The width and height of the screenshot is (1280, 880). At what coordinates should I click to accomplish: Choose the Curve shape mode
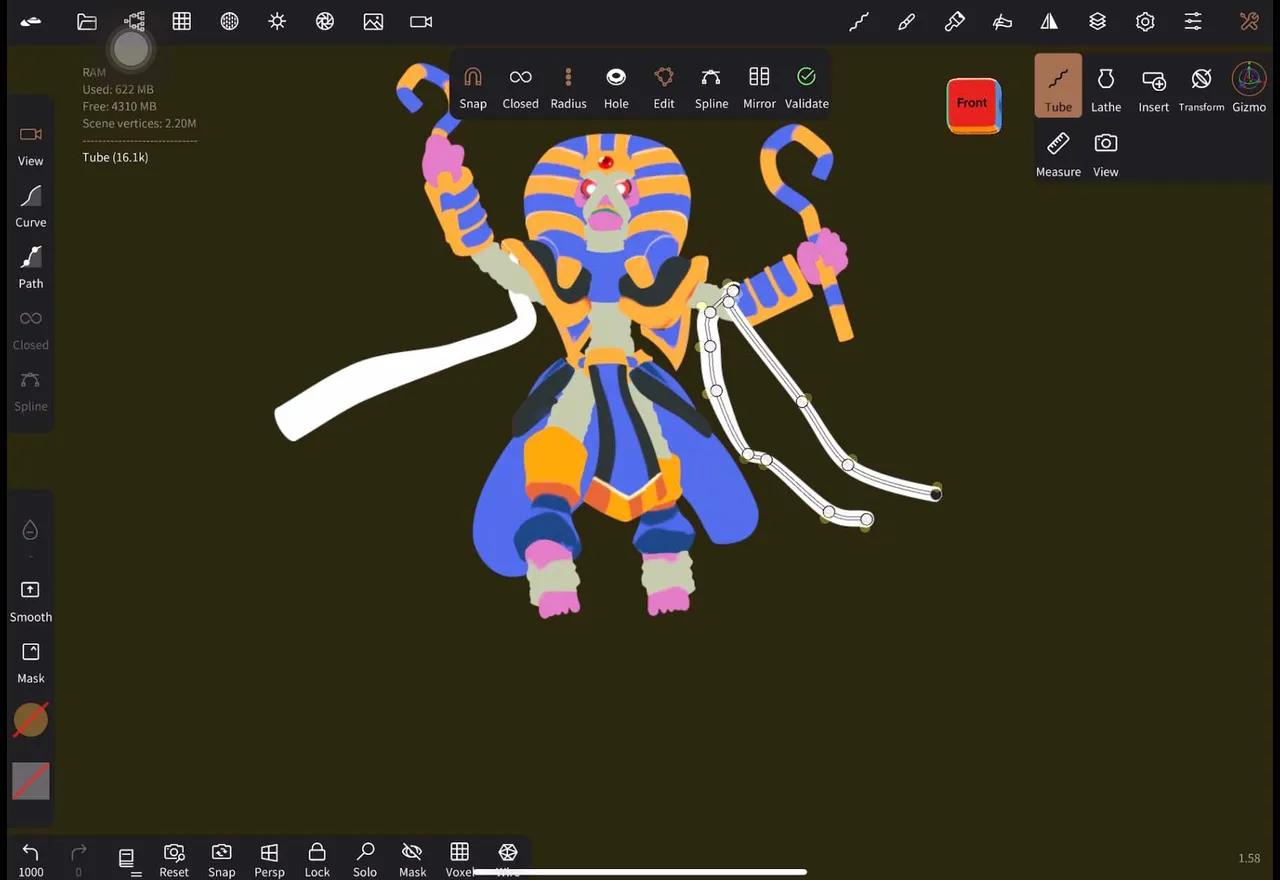pyautogui.click(x=31, y=206)
